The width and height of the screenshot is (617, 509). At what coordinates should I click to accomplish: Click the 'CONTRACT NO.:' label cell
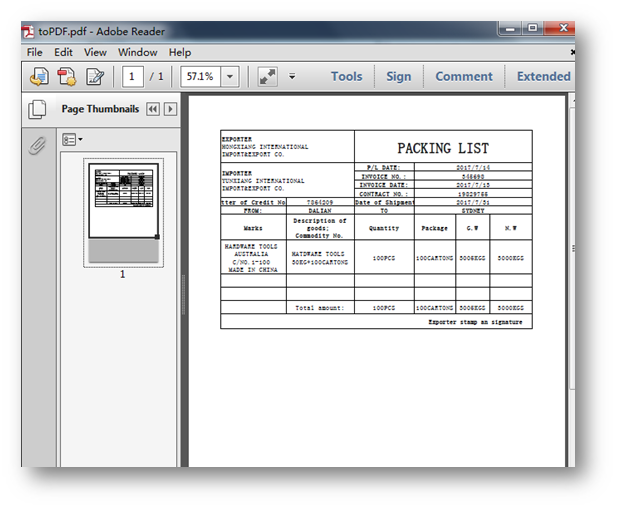coord(384,194)
